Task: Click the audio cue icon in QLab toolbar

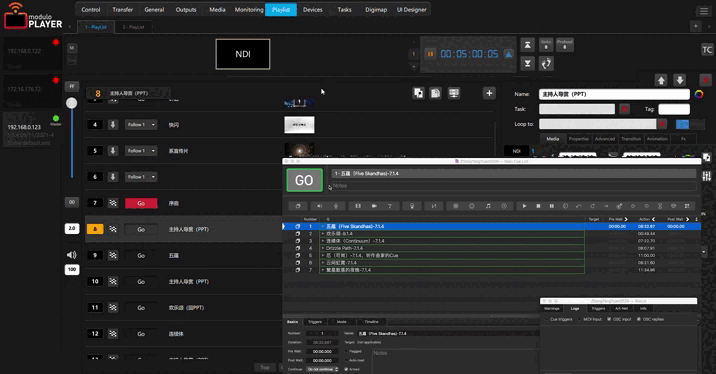Action: coord(319,206)
